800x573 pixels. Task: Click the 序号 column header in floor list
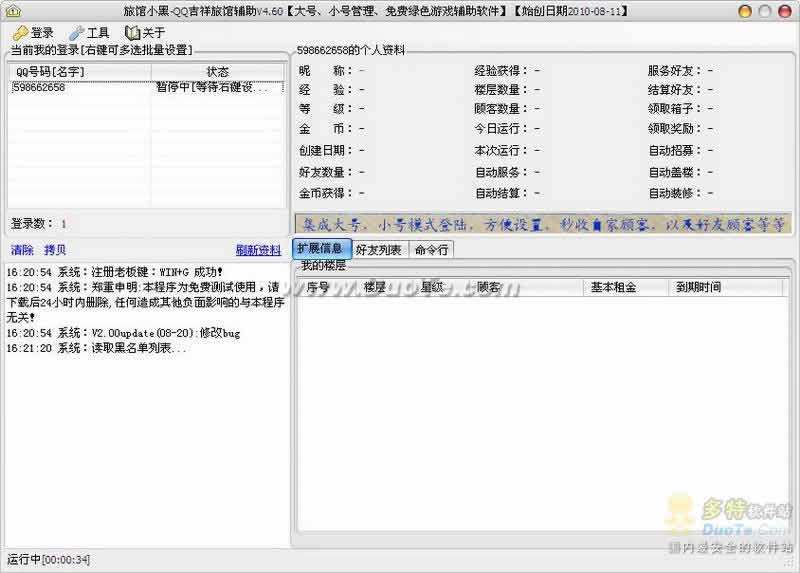click(x=318, y=287)
